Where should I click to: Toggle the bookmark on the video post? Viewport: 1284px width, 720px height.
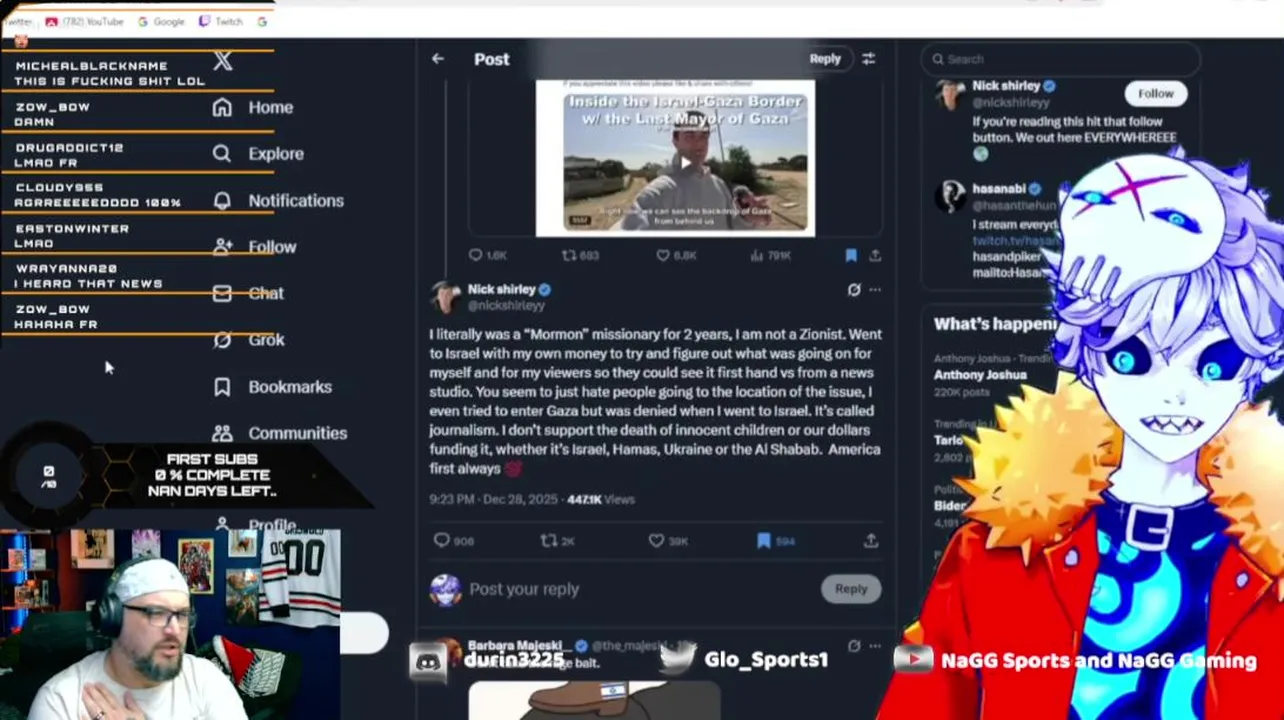pyautogui.click(x=851, y=256)
